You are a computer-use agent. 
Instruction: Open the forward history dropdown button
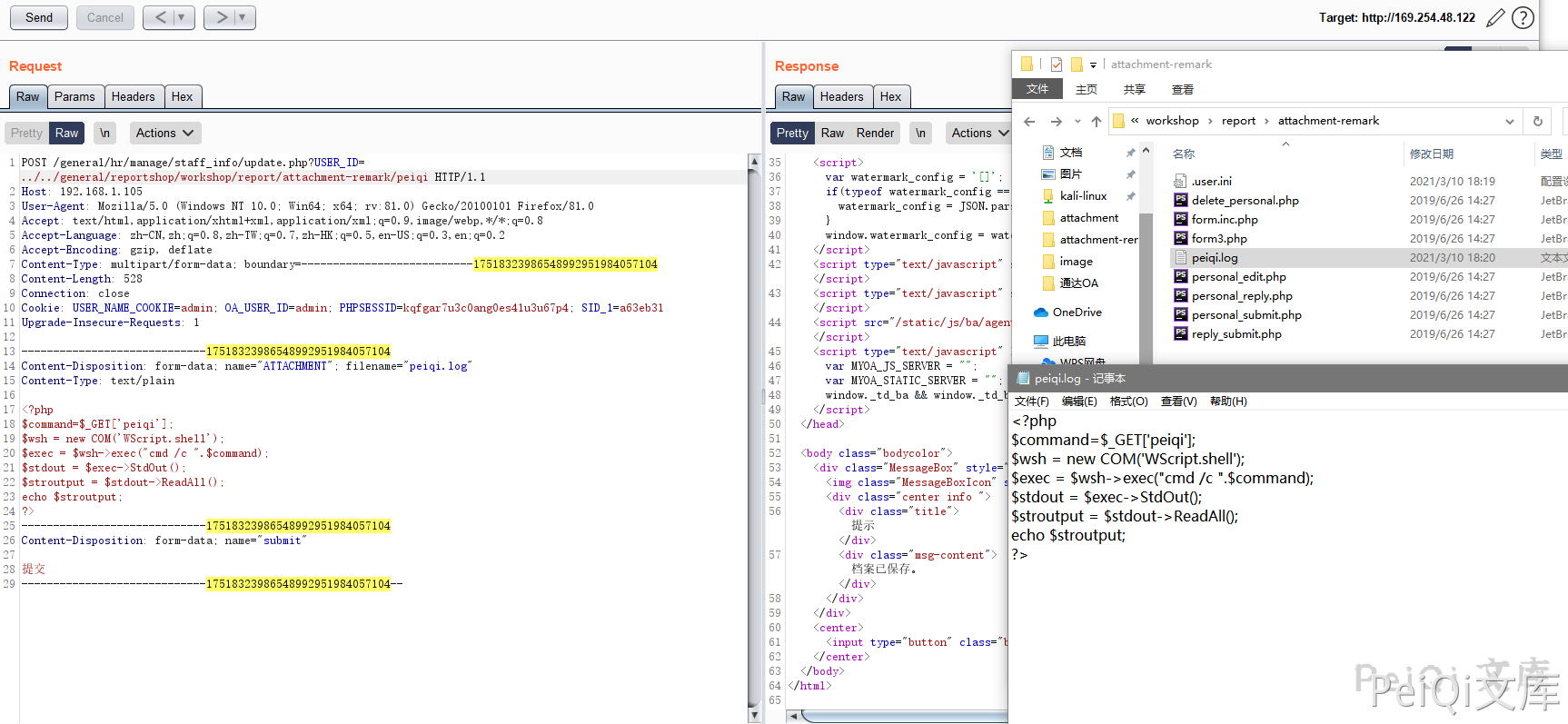[242, 17]
